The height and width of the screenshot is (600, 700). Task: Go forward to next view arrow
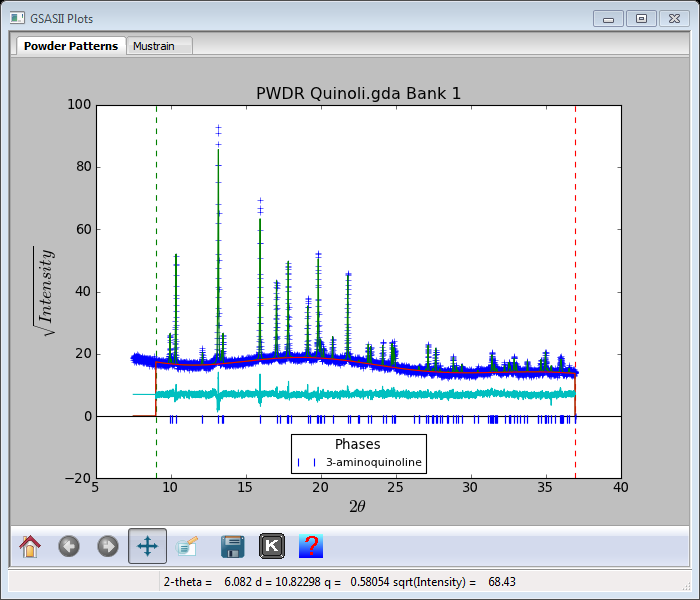coord(108,546)
